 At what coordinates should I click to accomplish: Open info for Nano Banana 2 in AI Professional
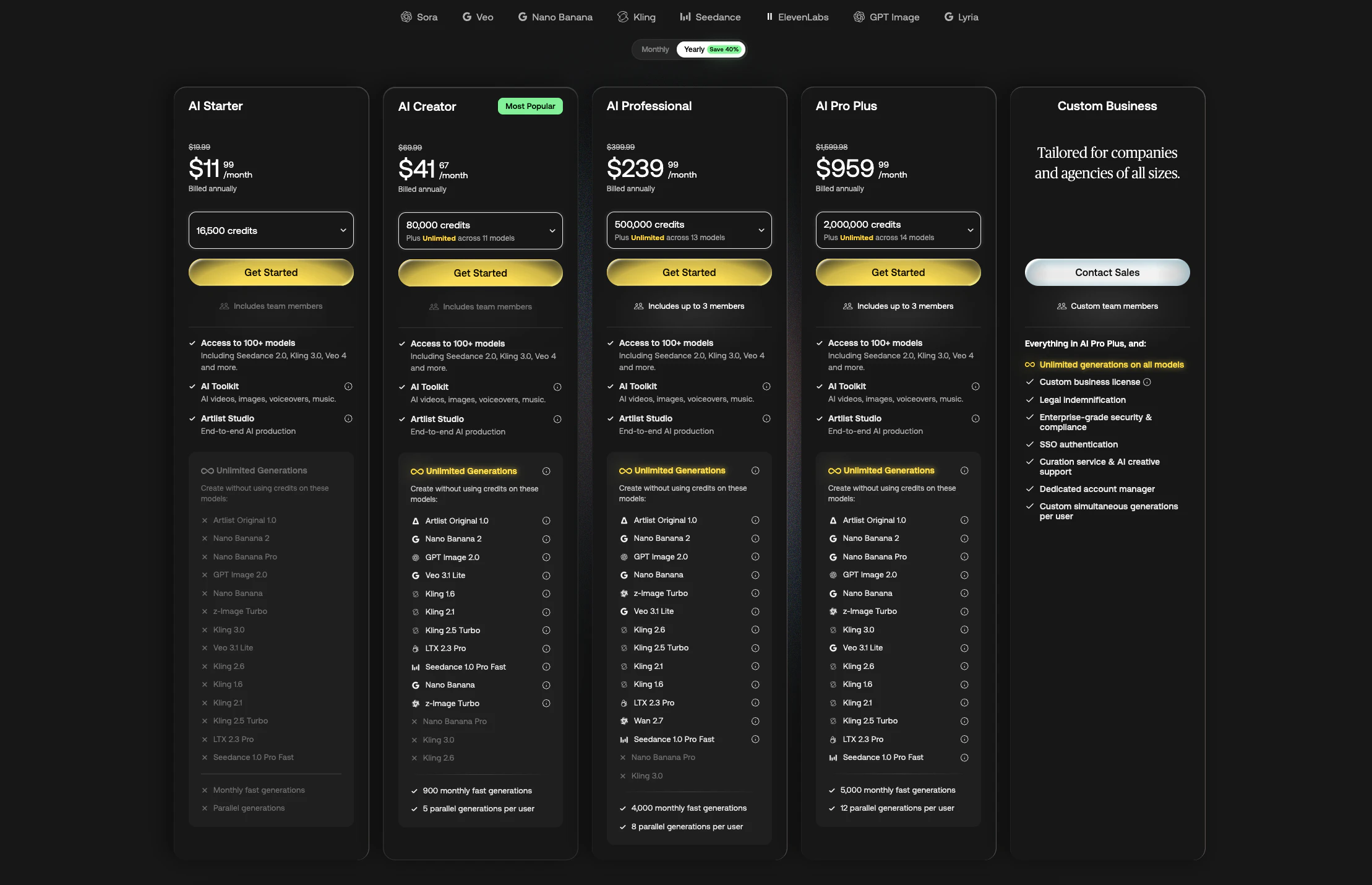pyautogui.click(x=755, y=538)
